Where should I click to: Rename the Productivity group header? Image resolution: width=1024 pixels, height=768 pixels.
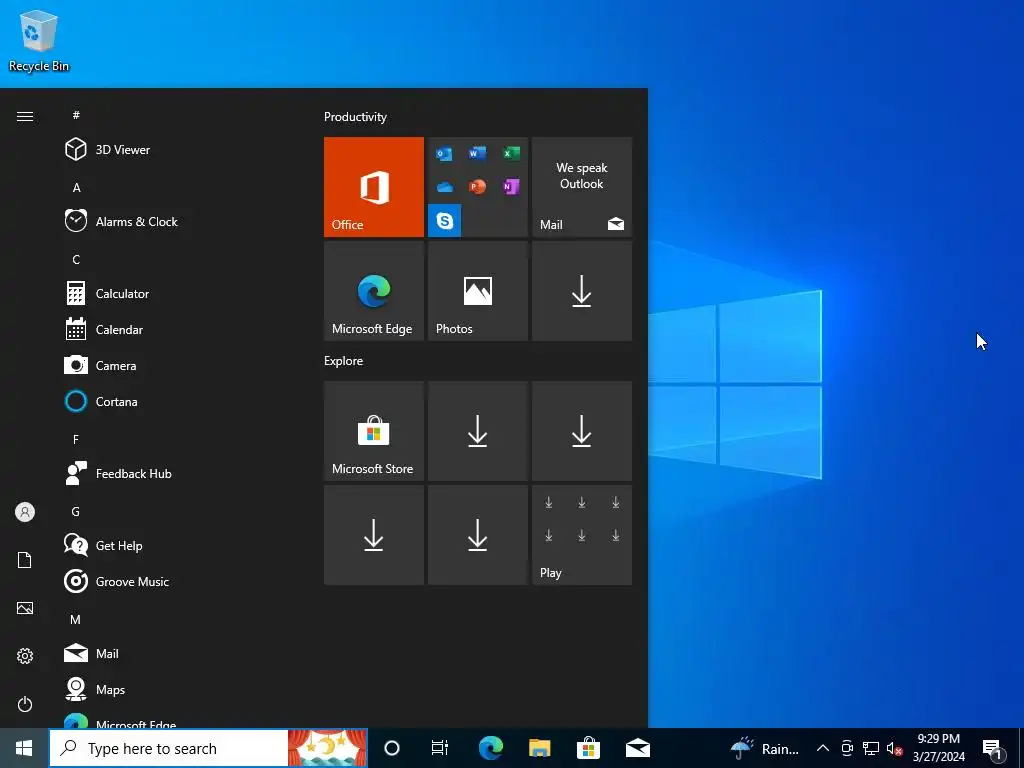point(355,117)
